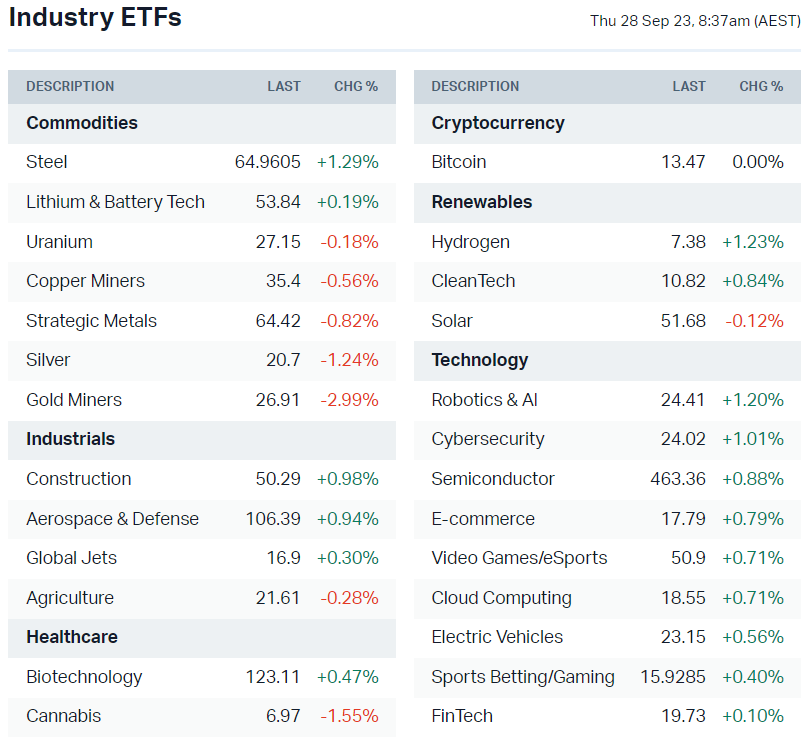Open the Lithium & Battery Tech ETF
This screenshot has width=808, height=739.
[115, 202]
